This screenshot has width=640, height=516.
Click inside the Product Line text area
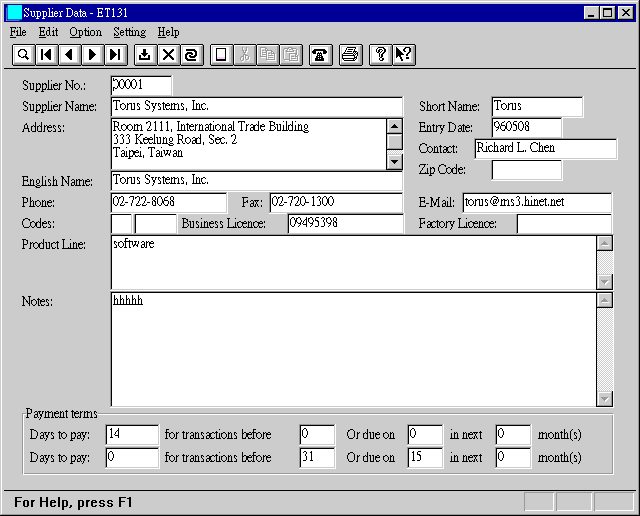pyautogui.click(x=353, y=262)
